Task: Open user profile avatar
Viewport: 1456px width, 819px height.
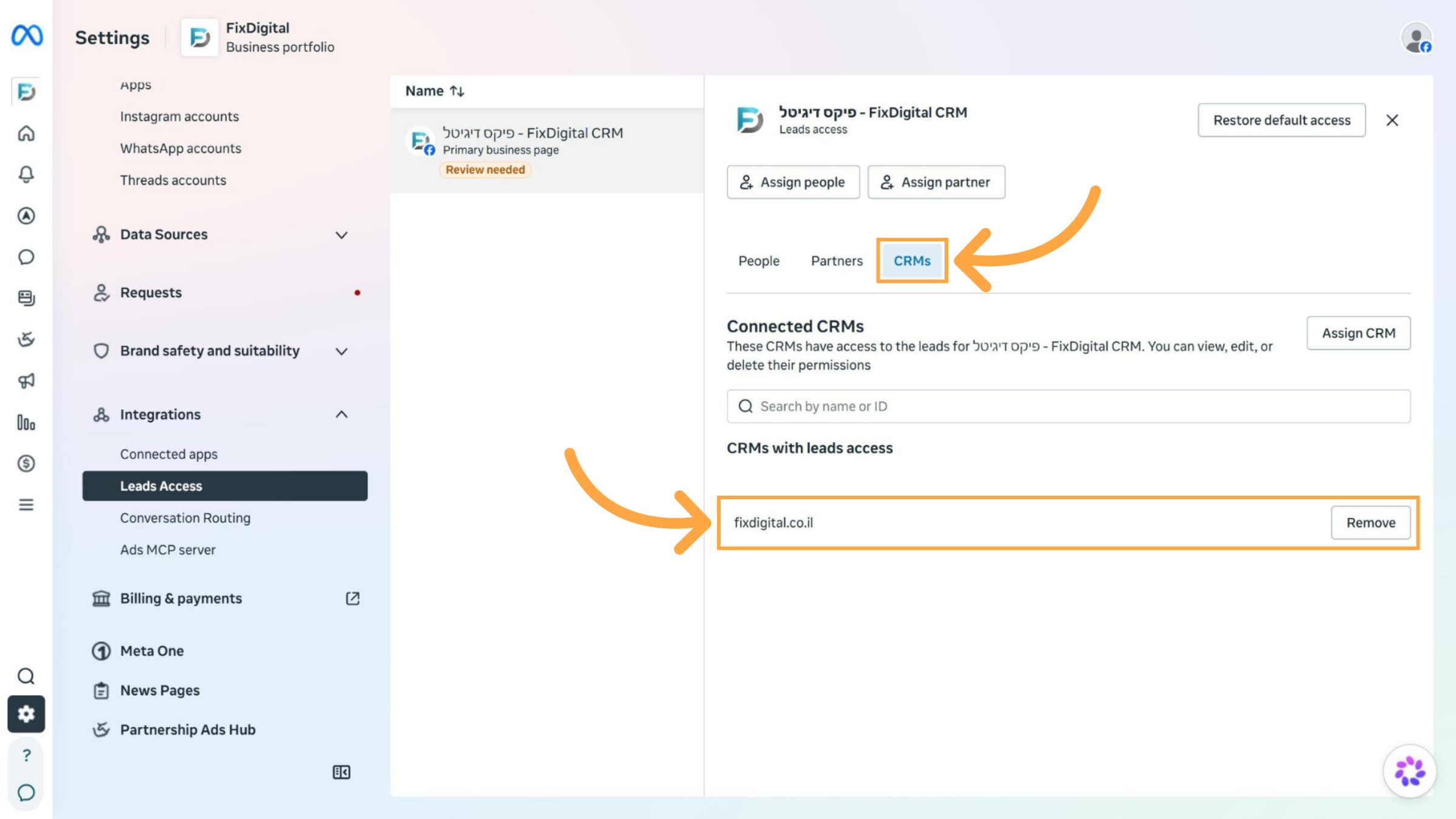Action: tap(1417, 38)
